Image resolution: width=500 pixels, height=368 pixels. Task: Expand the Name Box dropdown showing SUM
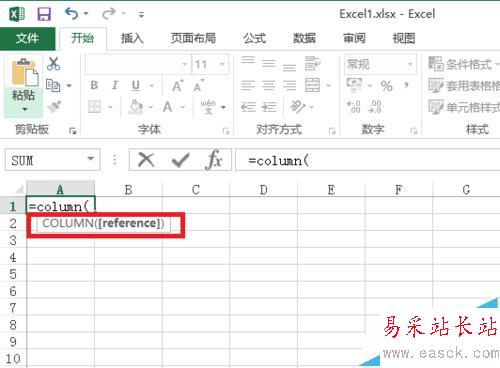click(91, 159)
